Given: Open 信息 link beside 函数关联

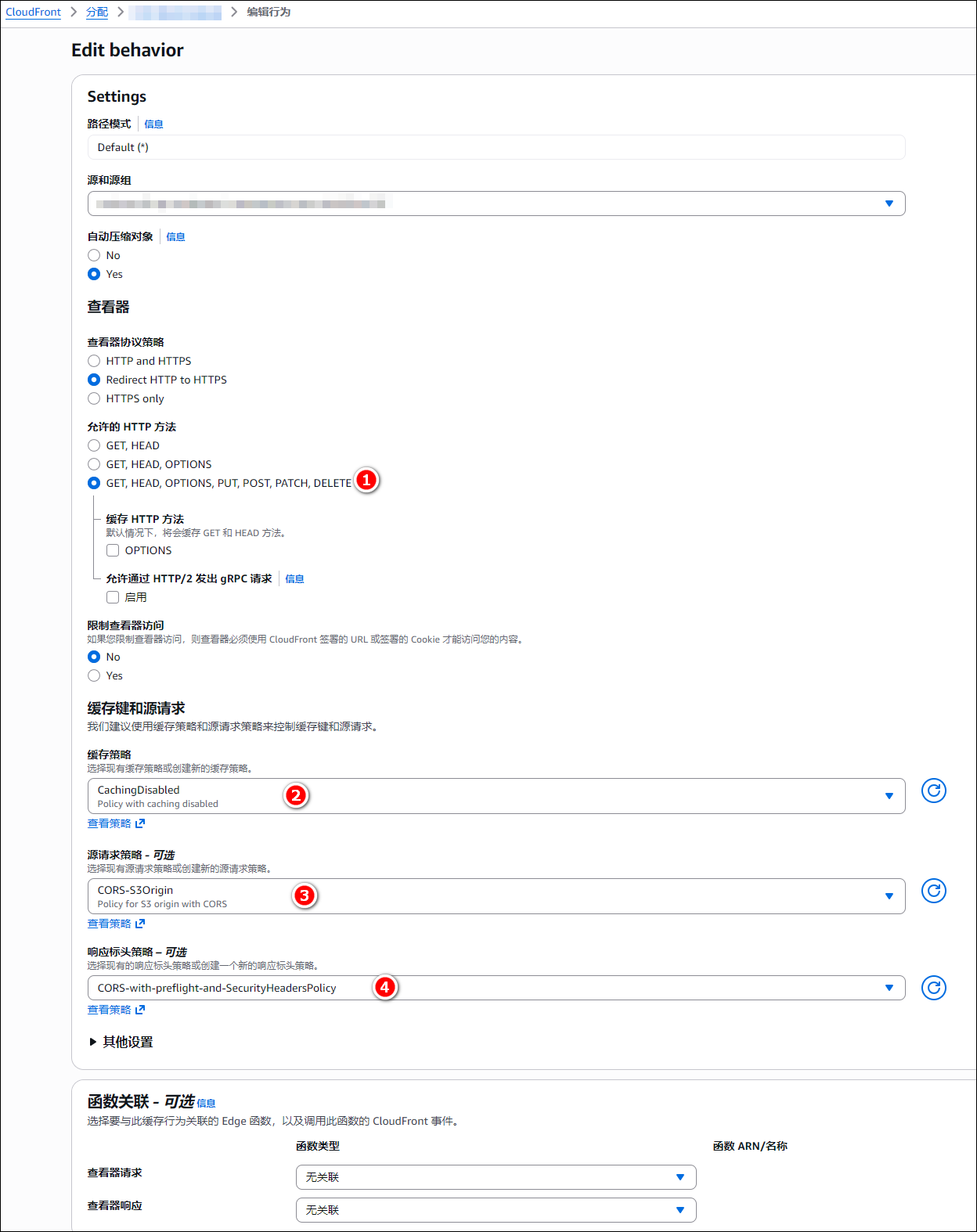Looking at the screenshot, I should [206, 1104].
